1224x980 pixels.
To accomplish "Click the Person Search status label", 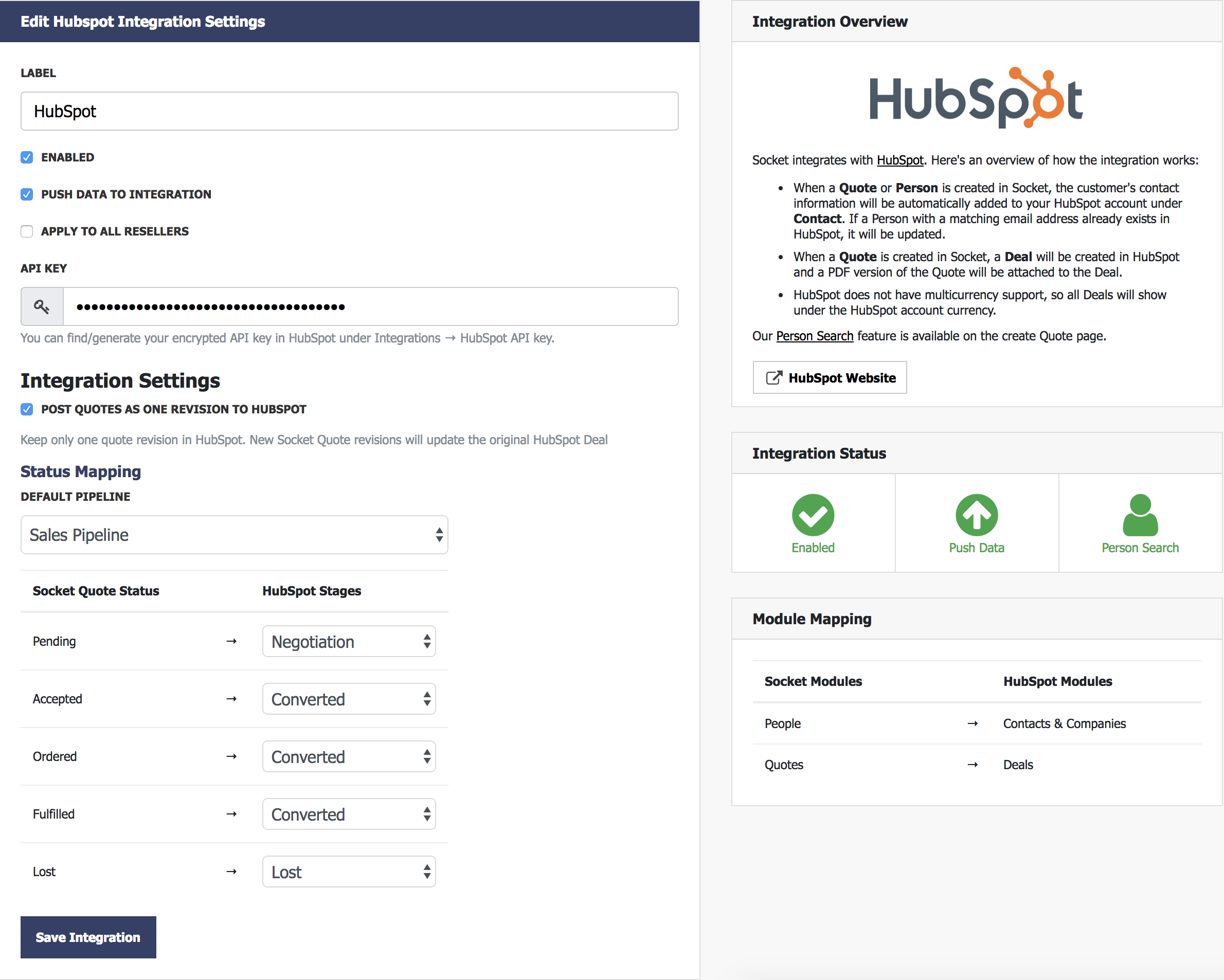I will (x=1140, y=548).
